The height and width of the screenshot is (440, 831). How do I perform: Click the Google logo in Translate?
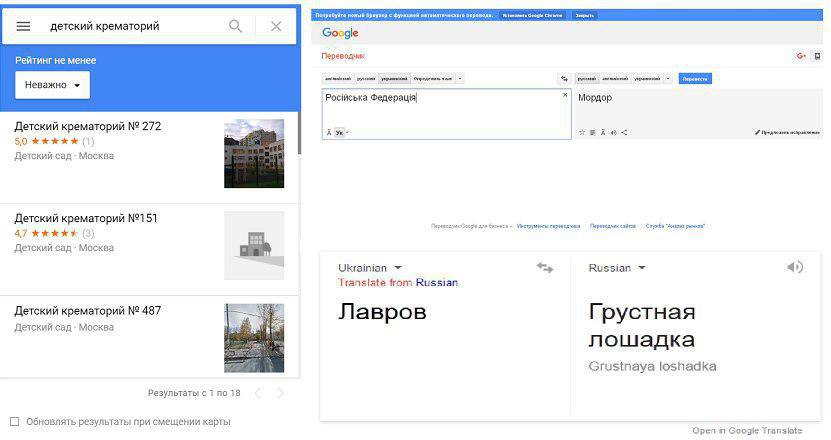coord(340,33)
